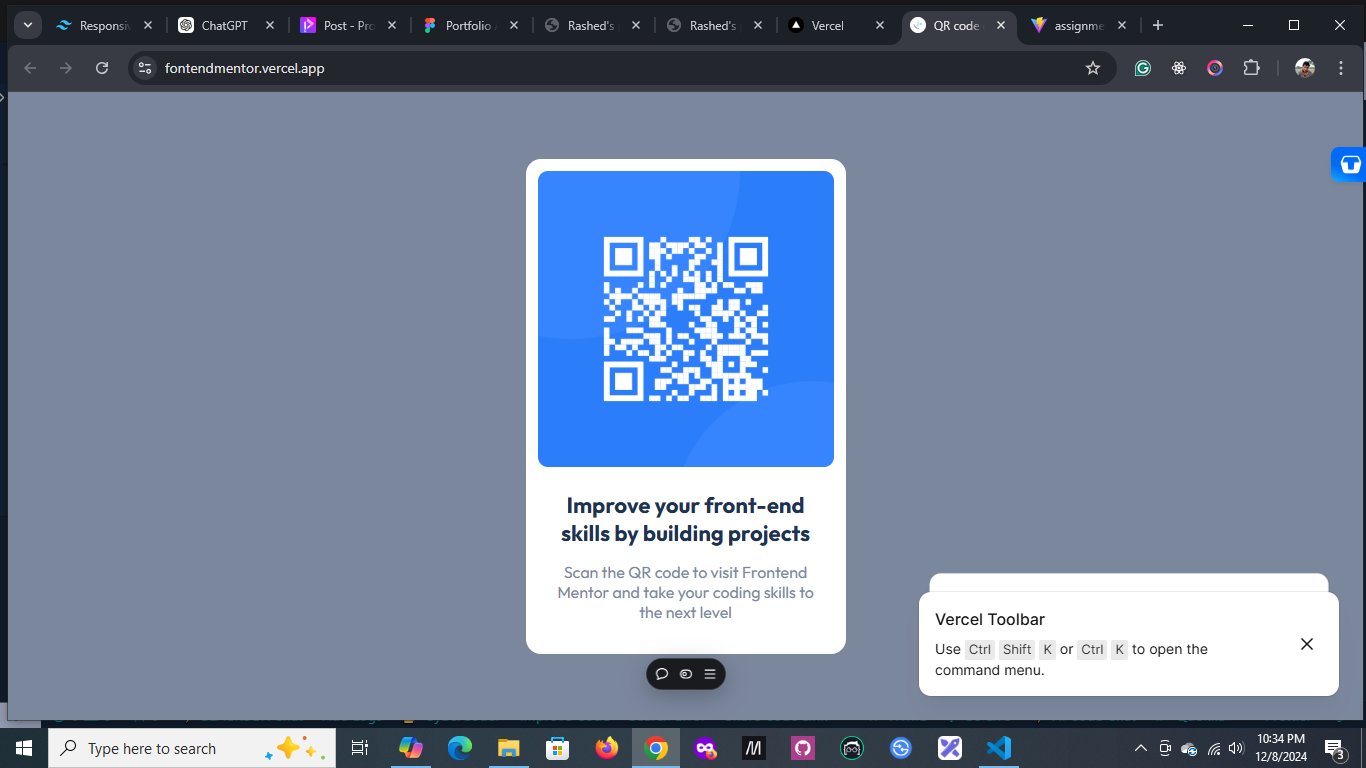Open the Vercel toolbar hamburger menu
Viewport: 1366px width, 768px height.
pyautogui.click(x=710, y=674)
